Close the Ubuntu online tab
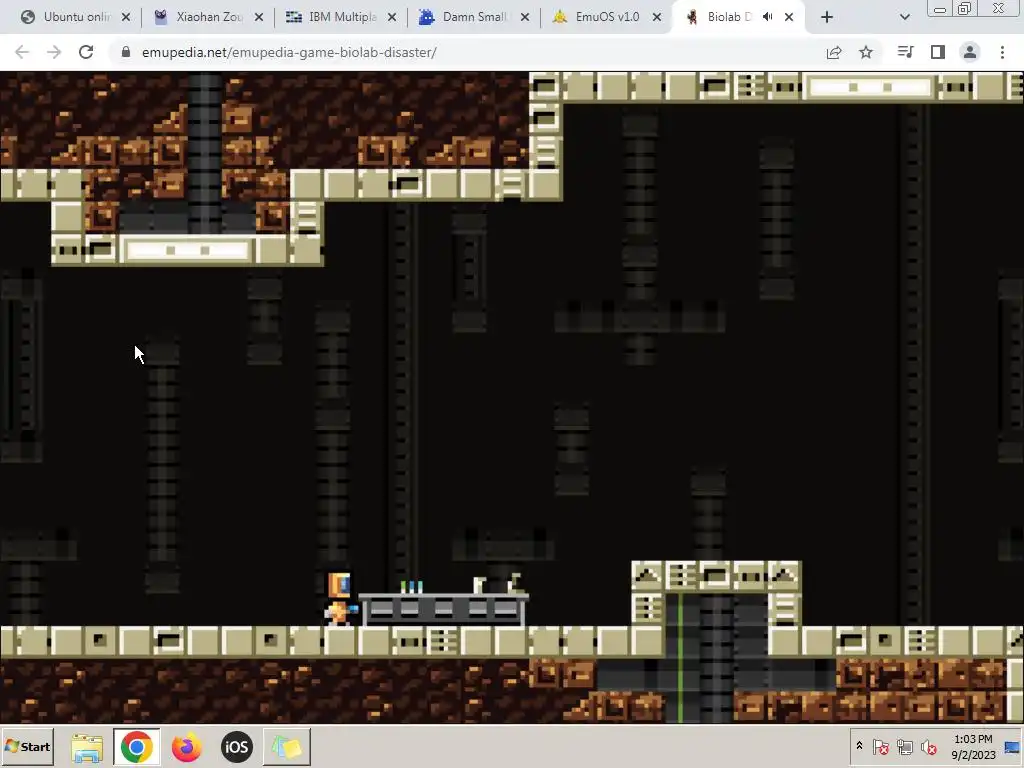The image size is (1024, 768). 126,17
